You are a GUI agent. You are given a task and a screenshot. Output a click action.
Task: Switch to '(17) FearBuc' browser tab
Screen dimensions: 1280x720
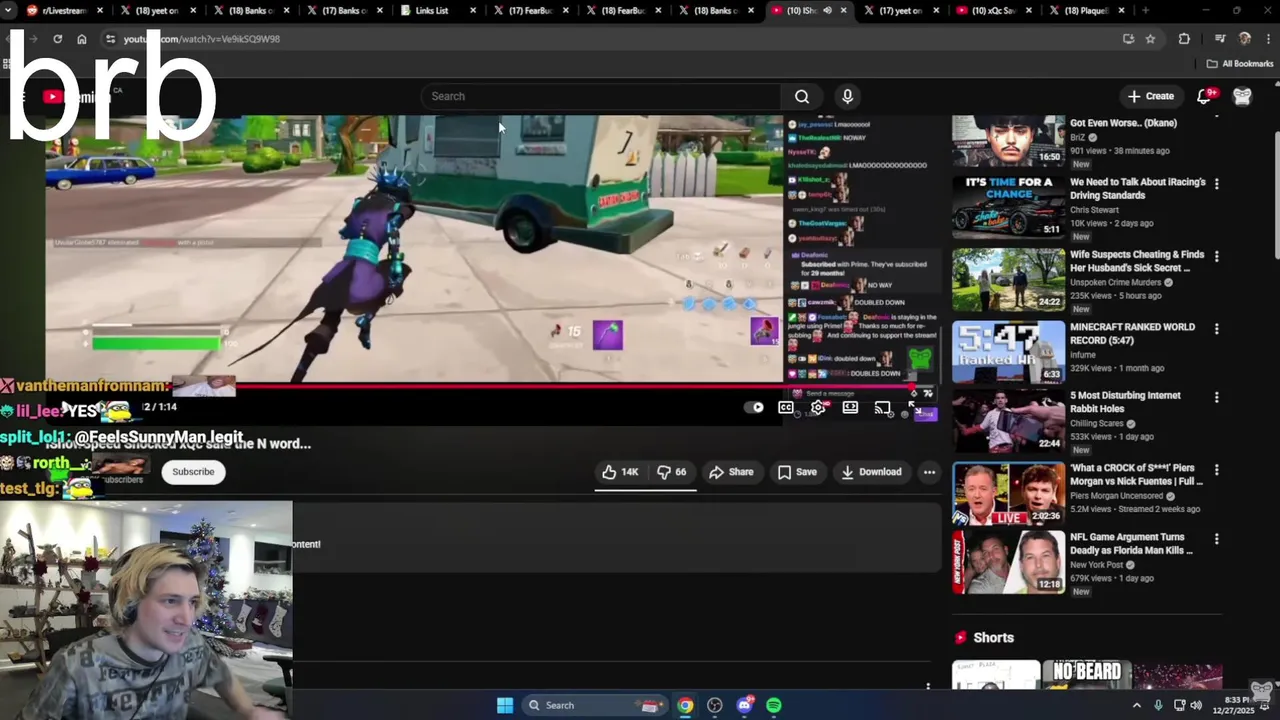pos(530,10)
